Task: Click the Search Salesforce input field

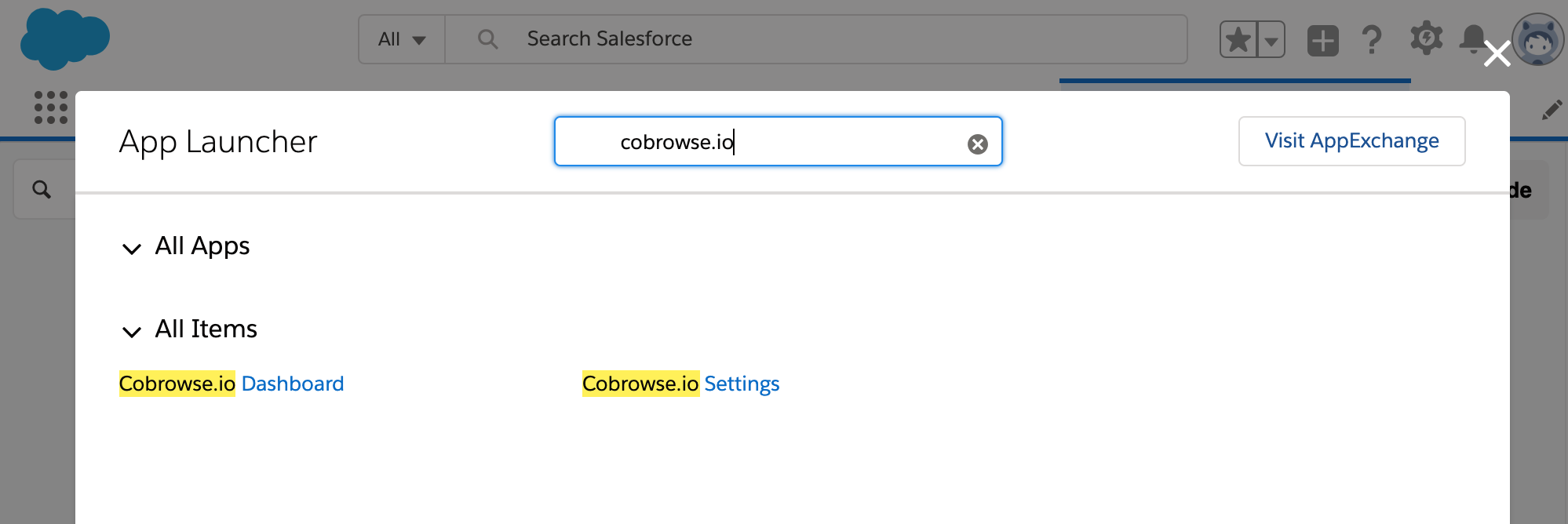Action: point(816,39)
